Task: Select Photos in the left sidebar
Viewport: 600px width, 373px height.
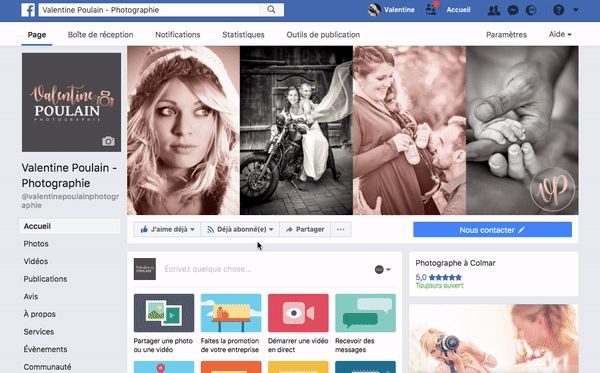Action: (36, 244)
